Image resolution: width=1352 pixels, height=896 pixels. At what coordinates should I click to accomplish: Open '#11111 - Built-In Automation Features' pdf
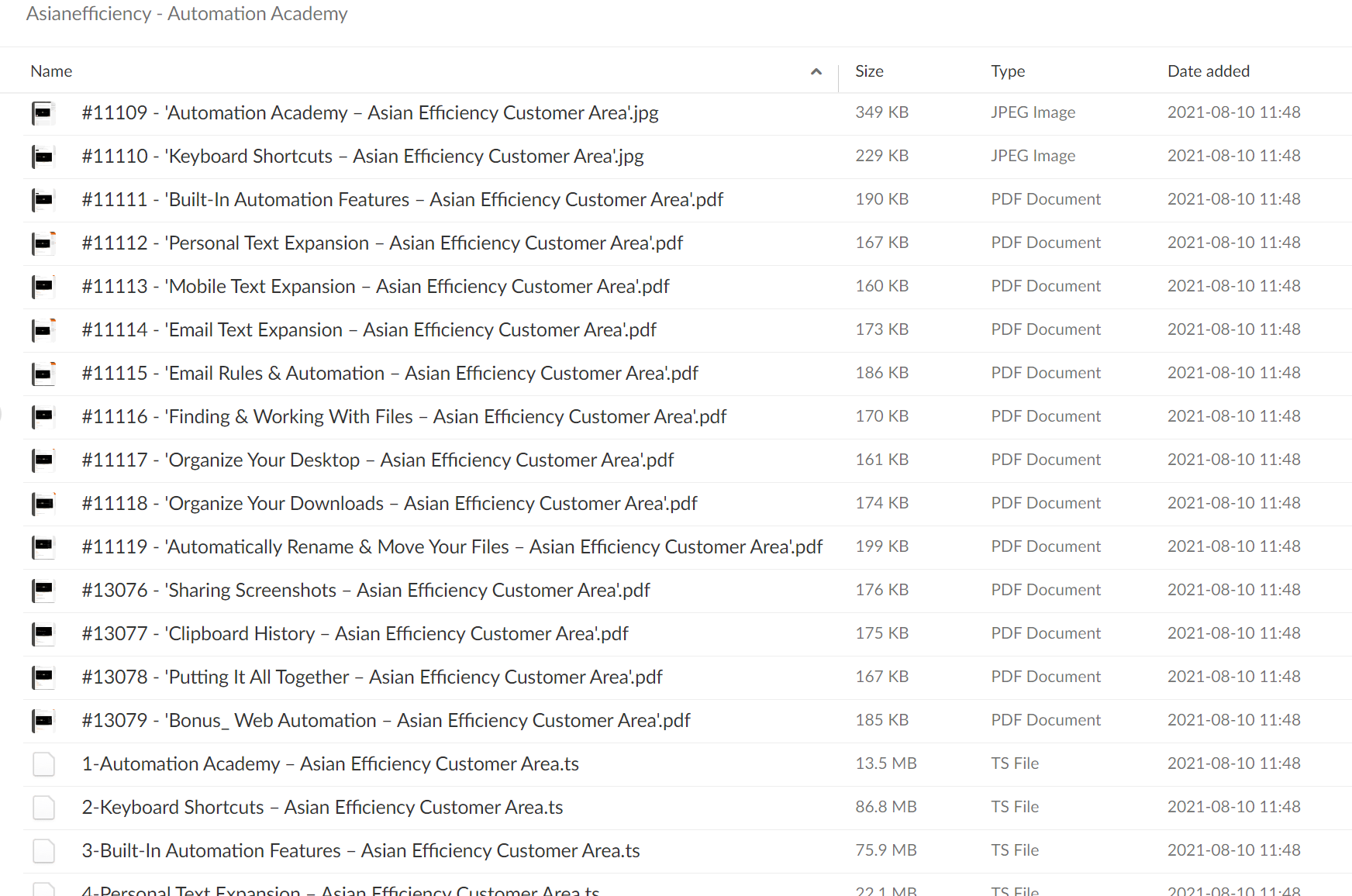pyautogui.click(x=402, y=200)
